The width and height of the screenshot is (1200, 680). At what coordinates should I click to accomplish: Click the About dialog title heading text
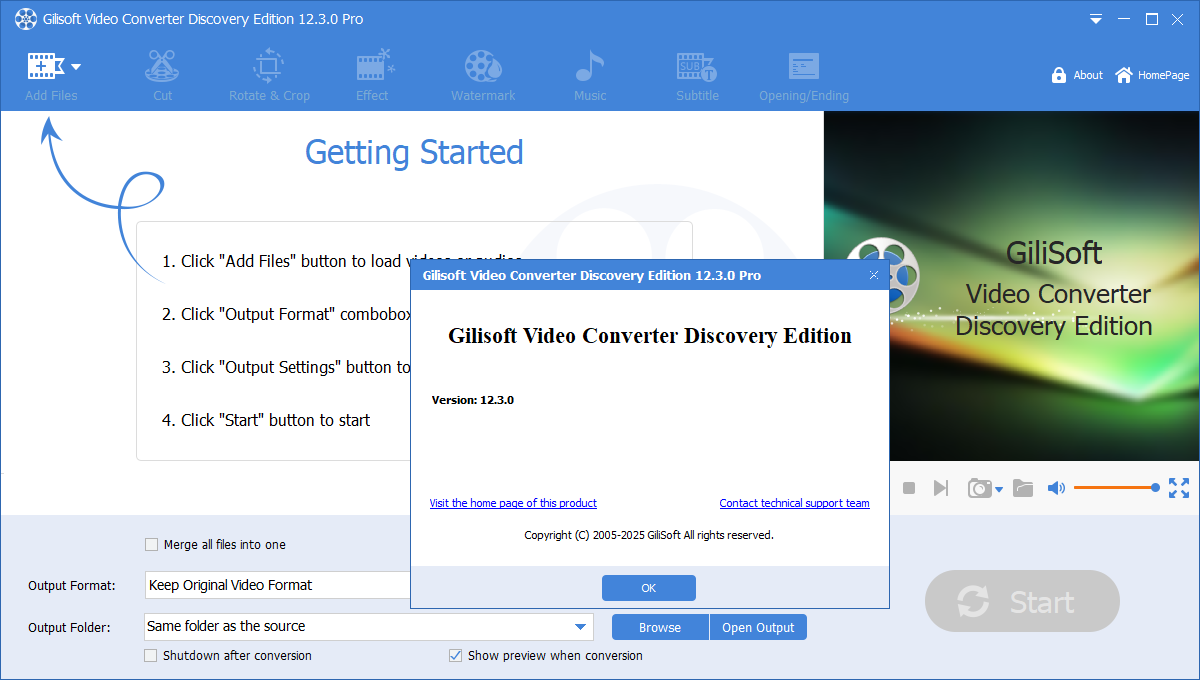650,336
